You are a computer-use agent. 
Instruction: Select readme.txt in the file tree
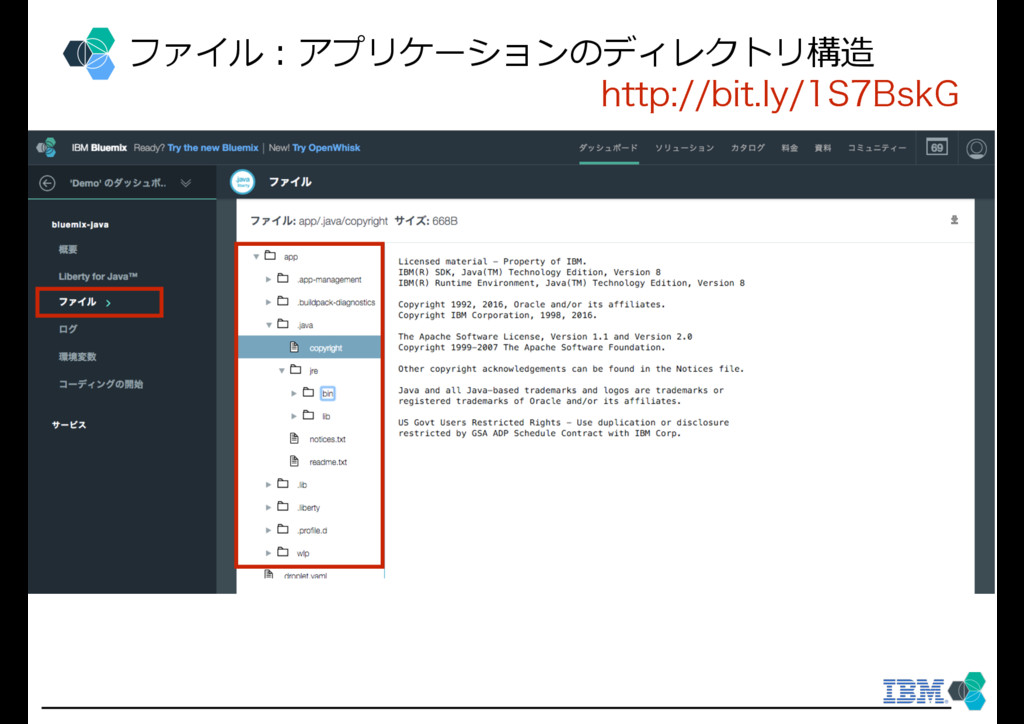328,462
